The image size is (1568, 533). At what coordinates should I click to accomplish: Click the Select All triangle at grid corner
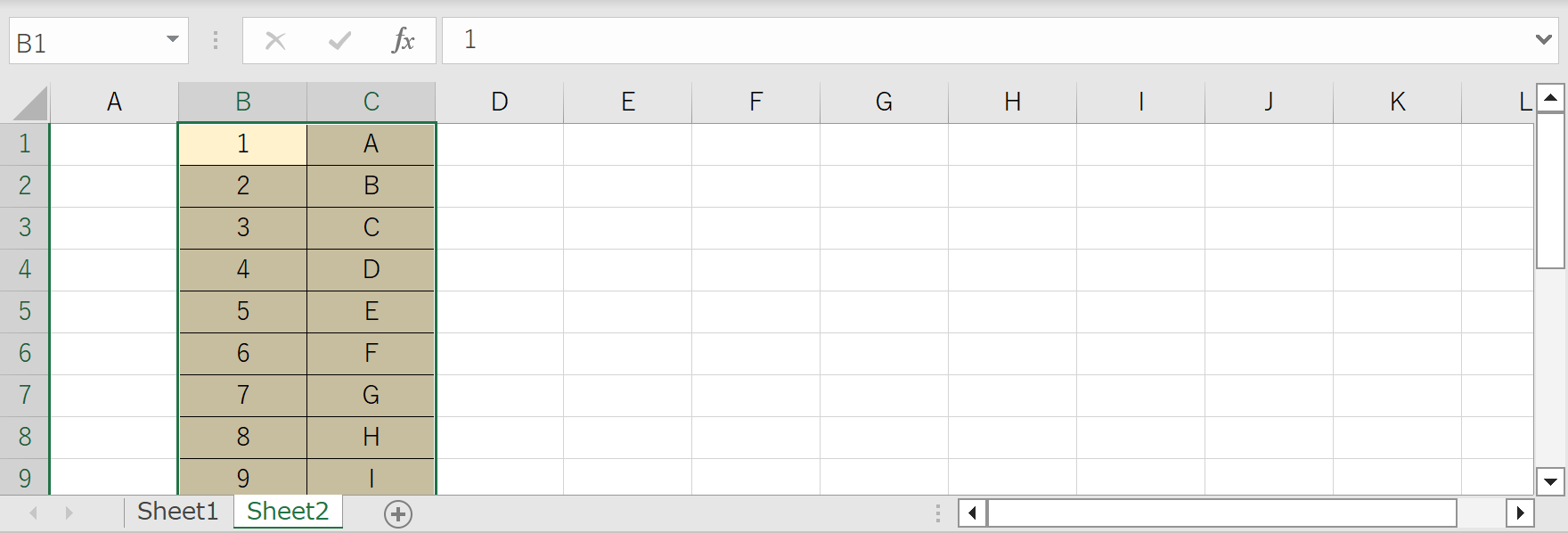coord(30,102)
